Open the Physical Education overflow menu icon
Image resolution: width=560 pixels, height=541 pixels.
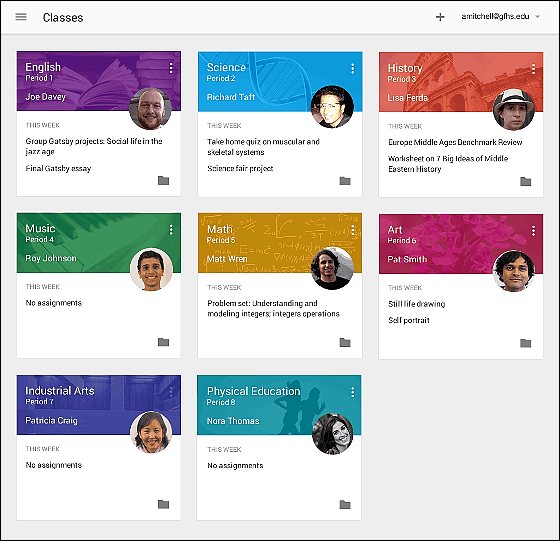352,392
